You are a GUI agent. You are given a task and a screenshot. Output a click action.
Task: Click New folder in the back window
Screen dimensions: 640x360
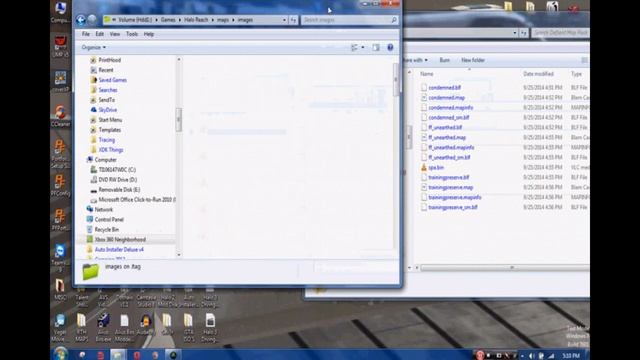click(473, 60)
